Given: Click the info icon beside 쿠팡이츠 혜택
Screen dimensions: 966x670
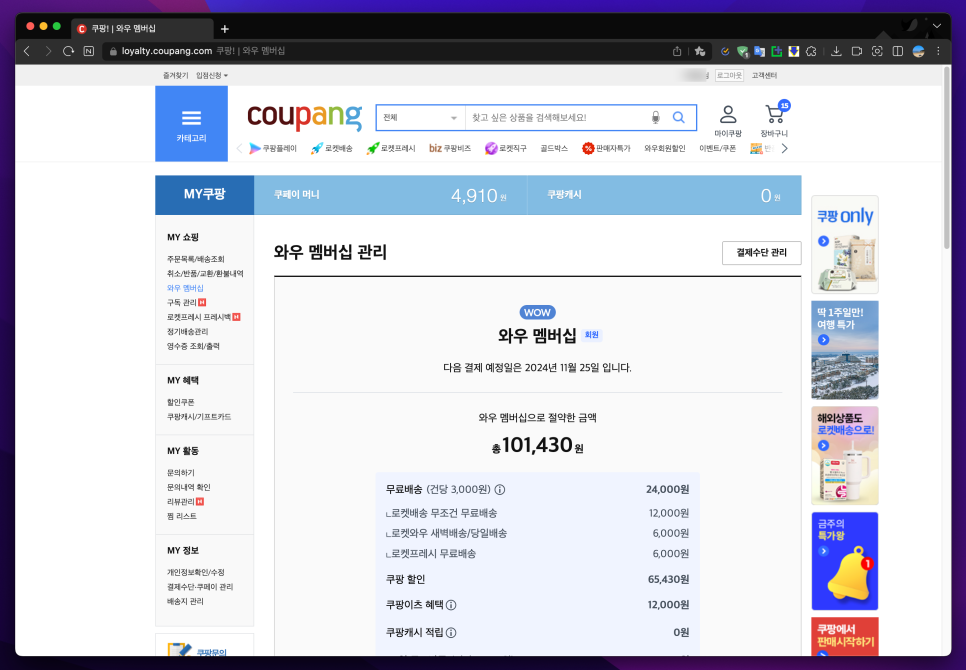Looking at the screenshot, I should 451,605.
